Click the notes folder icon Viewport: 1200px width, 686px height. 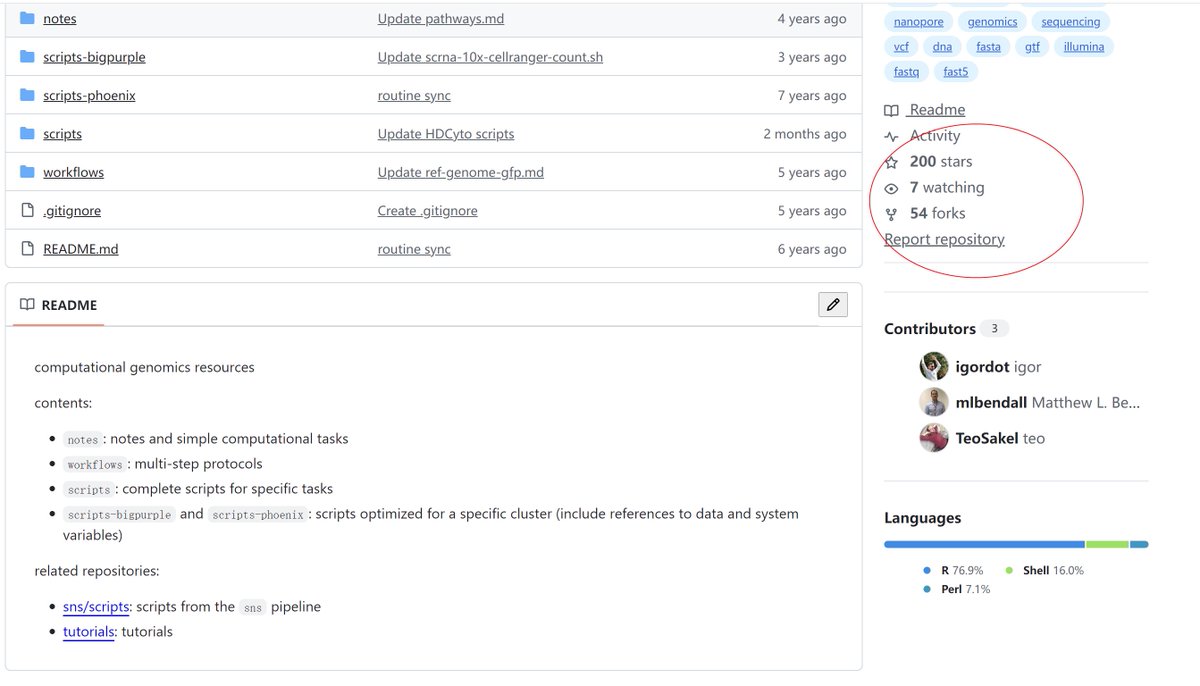[x=27, y=19]
